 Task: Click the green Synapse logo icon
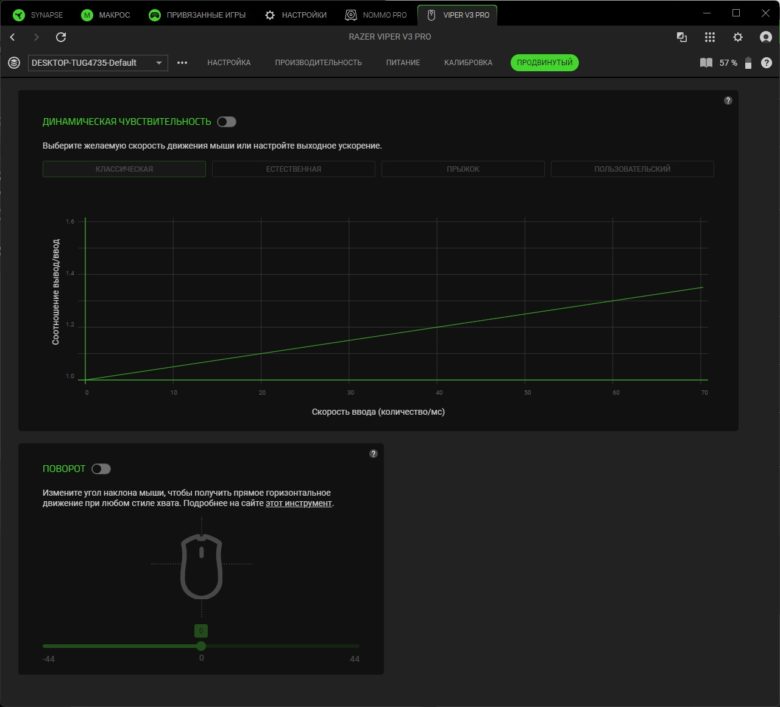19,15
